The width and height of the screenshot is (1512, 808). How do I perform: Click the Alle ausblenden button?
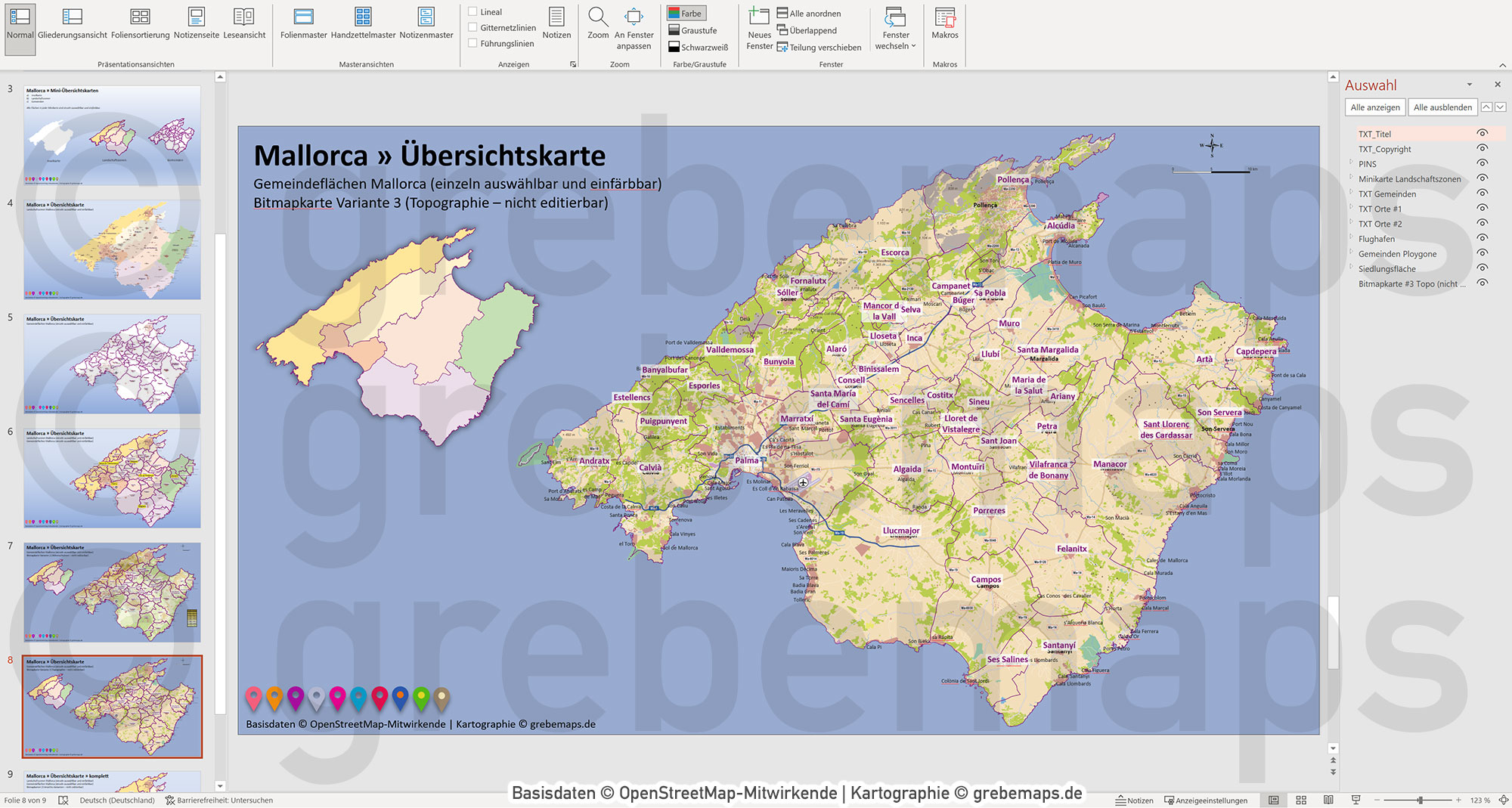1442,107
